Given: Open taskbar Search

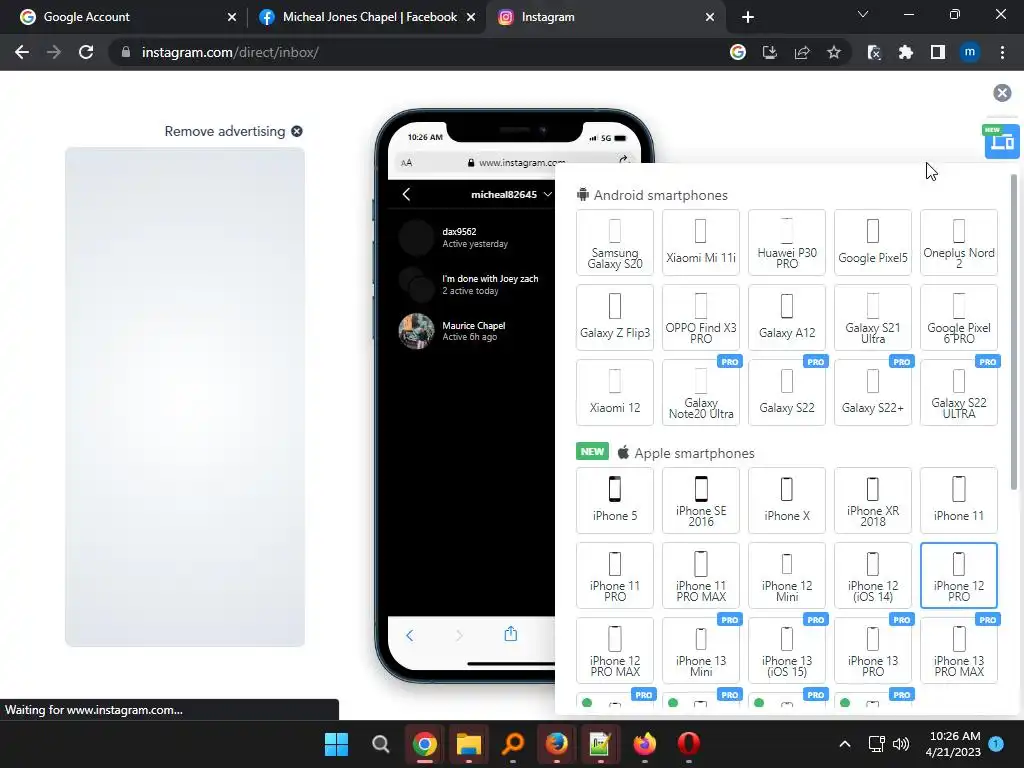Looking at the screenshot, I should (381, 743).
